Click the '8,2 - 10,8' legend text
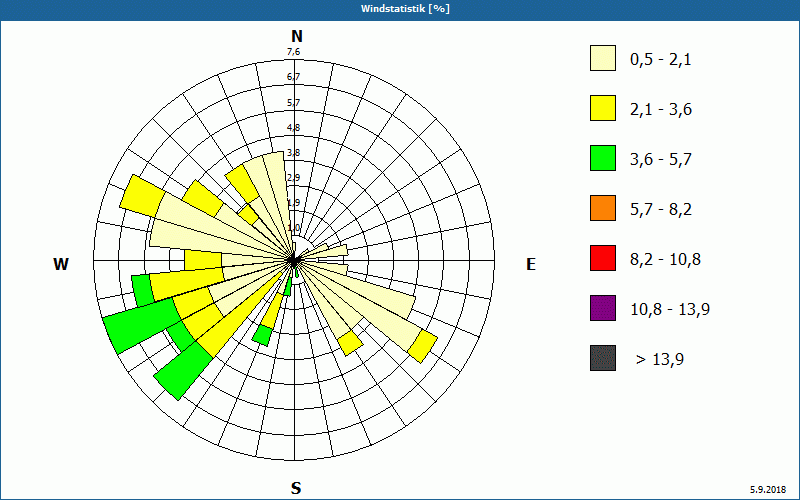Screen dimensions: 800x500 (x=665, y=260)
